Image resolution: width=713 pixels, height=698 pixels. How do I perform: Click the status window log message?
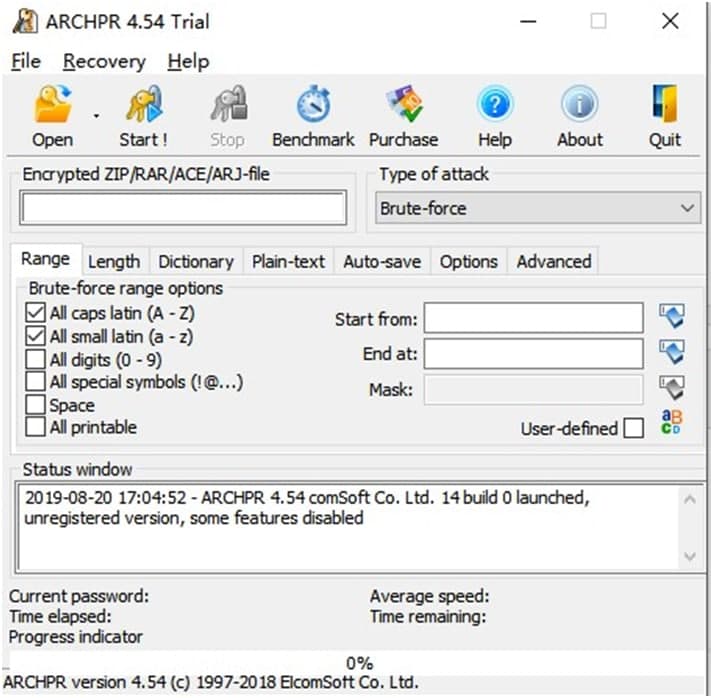307,508
